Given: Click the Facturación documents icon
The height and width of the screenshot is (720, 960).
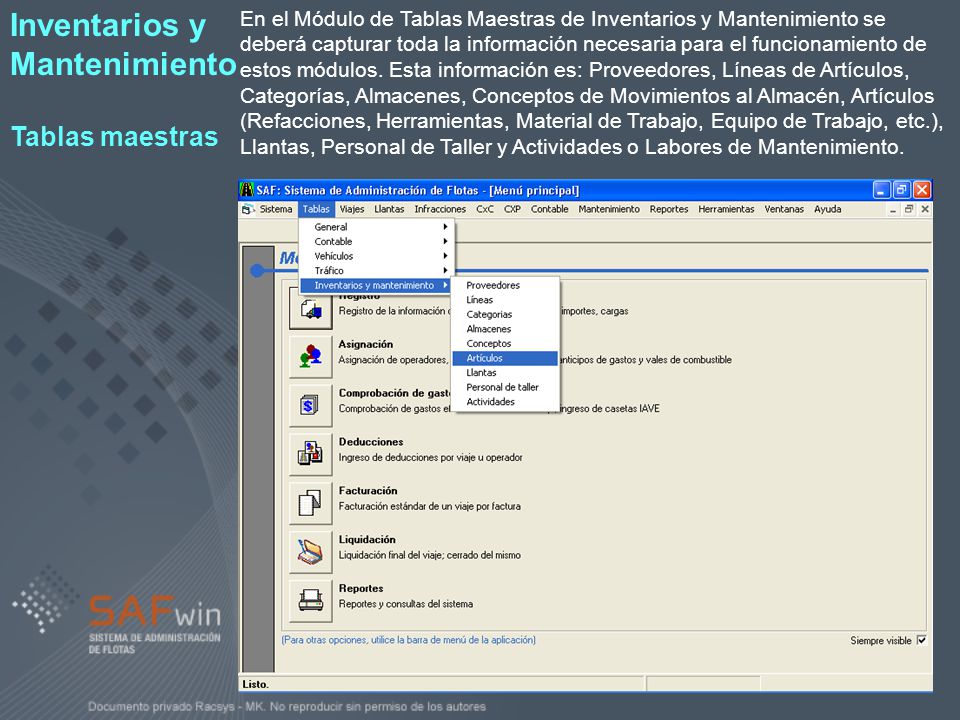Looking at the screenshot, I should pyautogui.click(x=310, y=503).
